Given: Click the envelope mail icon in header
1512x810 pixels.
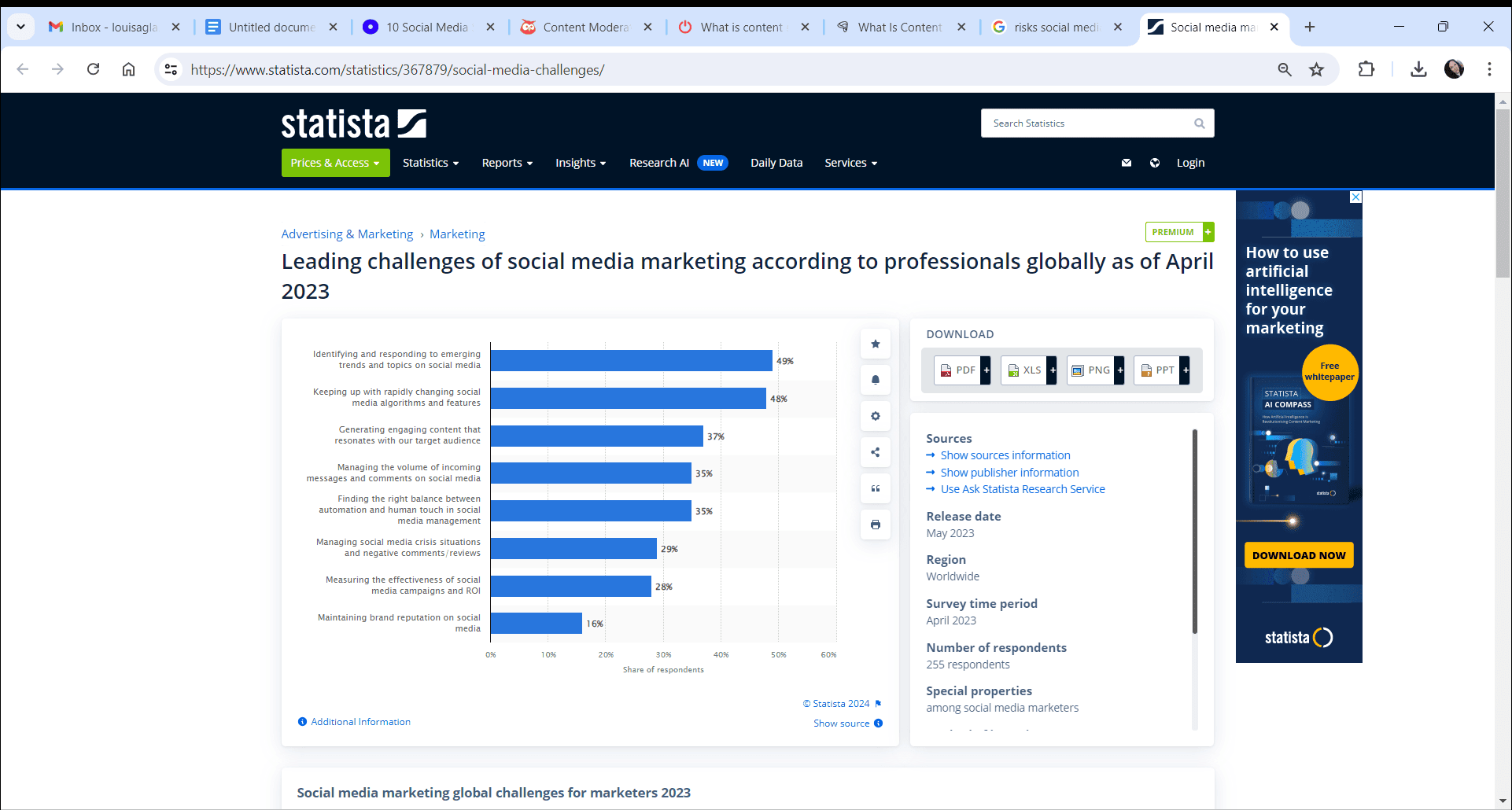Looking at the screenshot, I should [1127, 163].
